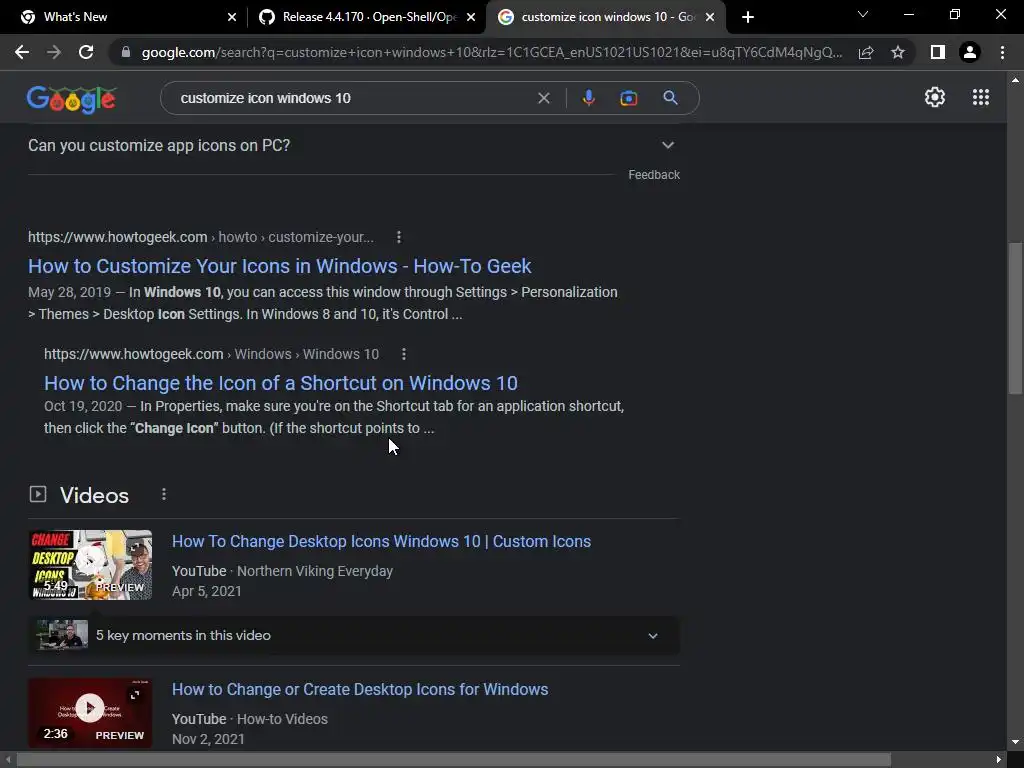1024x768 pixels.
Task: Click howtogeek.com customize-your URL breadcrumb
Action: coord(200,237)
